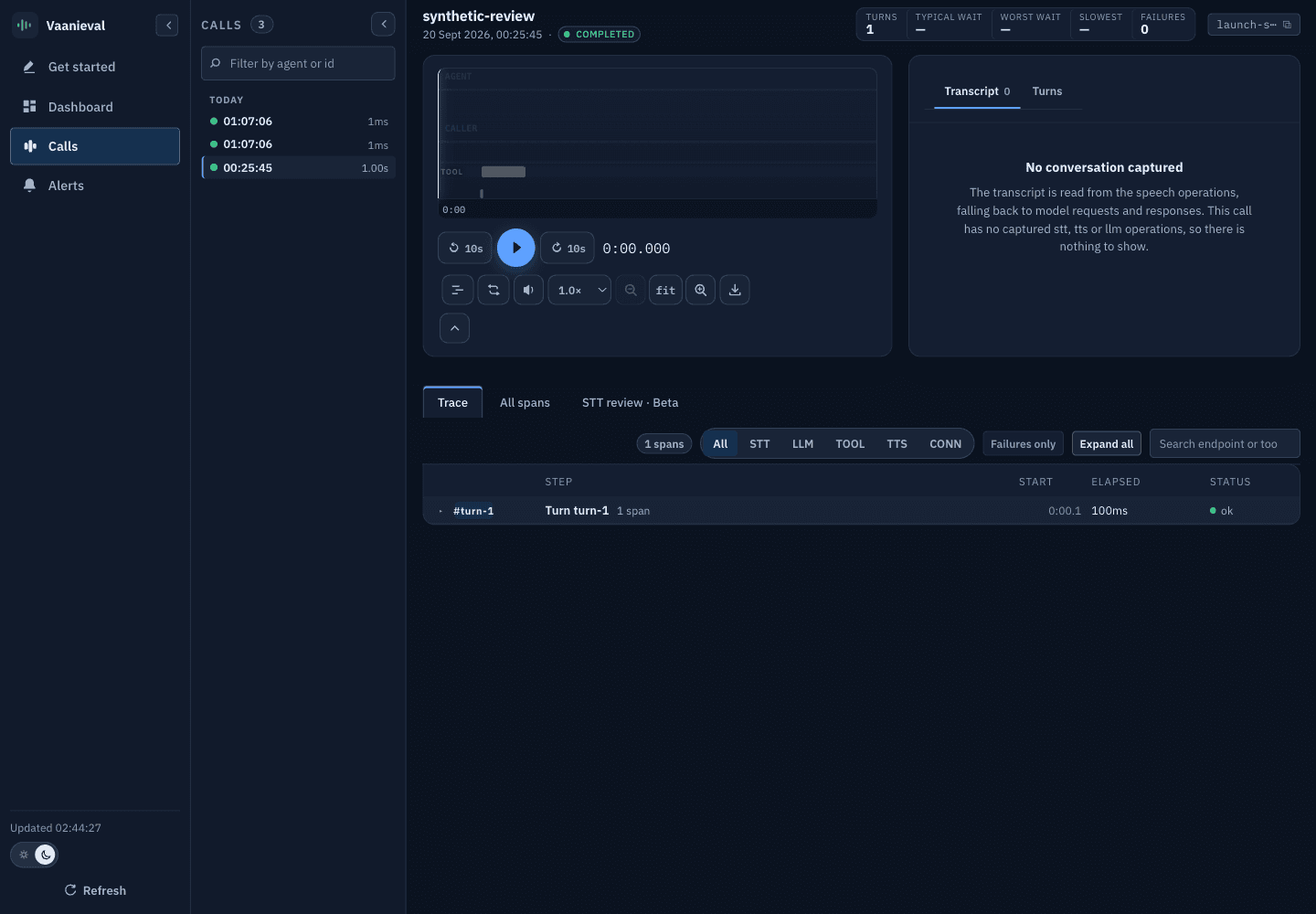Filter spans by STT
Screen dimensions: 1316x914
click(759, 444)
